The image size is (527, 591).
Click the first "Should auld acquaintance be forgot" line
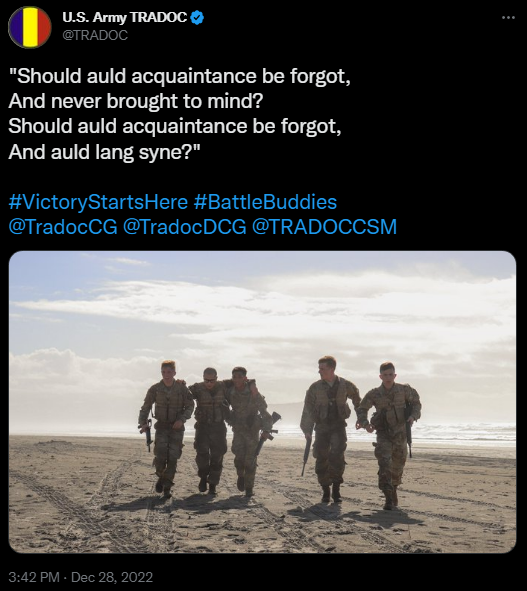(179, 76)
